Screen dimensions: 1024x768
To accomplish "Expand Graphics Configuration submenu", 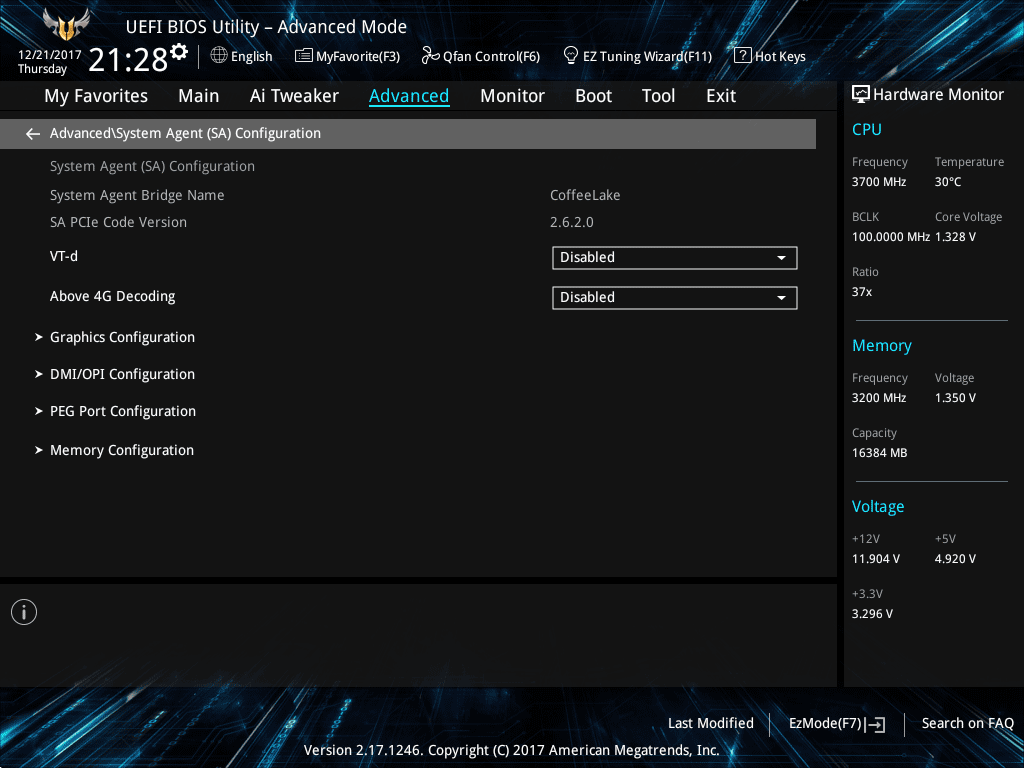I will point(122,337).
